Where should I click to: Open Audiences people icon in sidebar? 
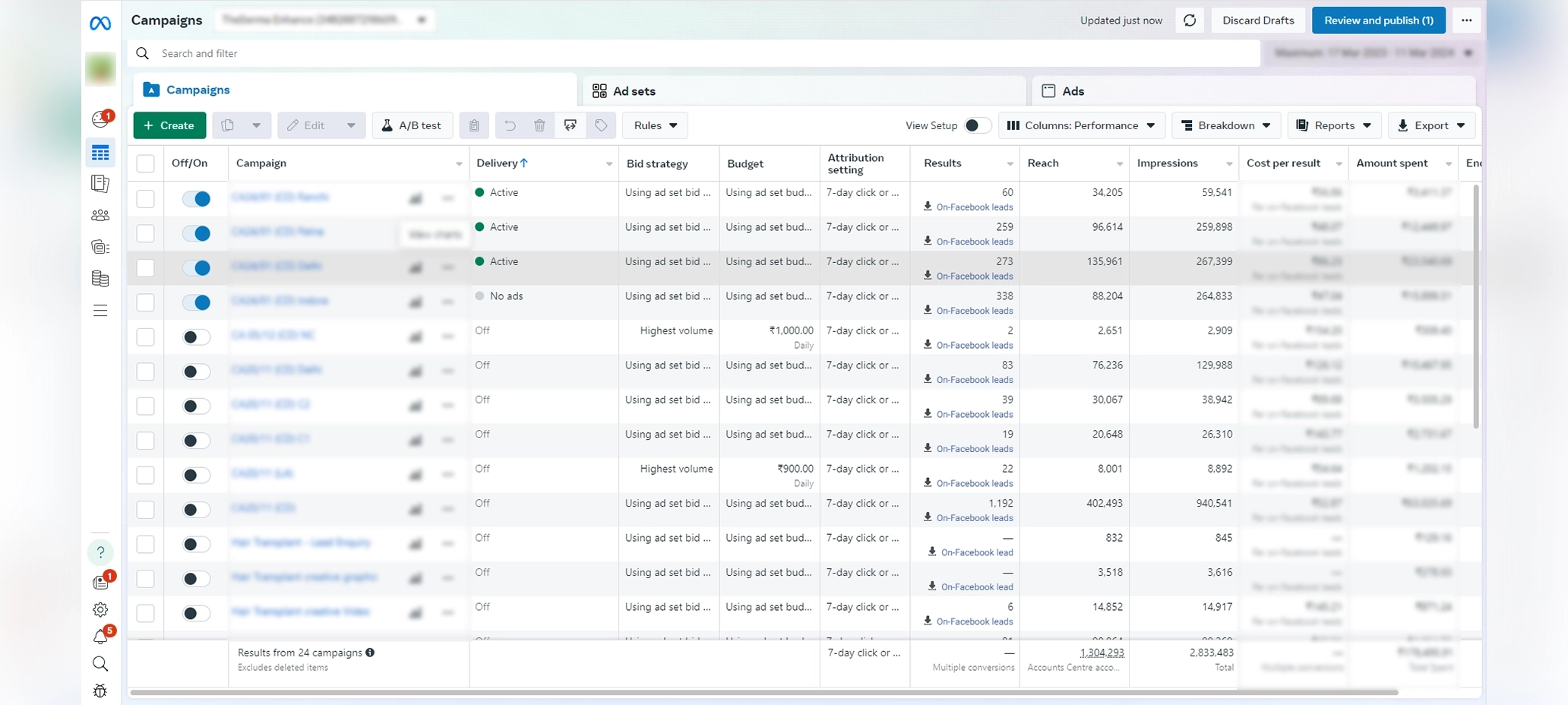(x=100, y=215)
